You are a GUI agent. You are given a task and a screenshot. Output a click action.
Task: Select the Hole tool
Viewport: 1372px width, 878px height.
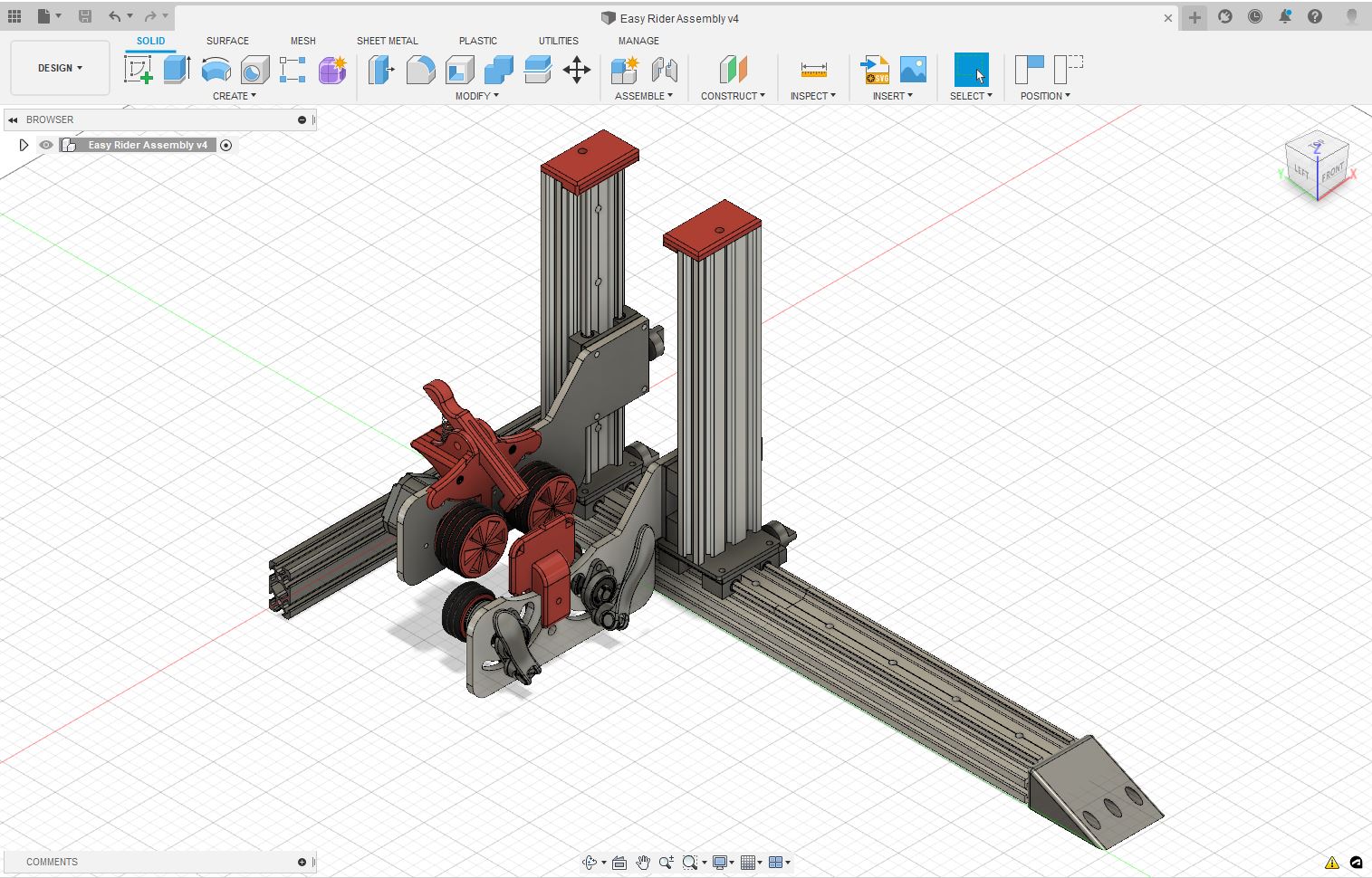tap(254, 70)
